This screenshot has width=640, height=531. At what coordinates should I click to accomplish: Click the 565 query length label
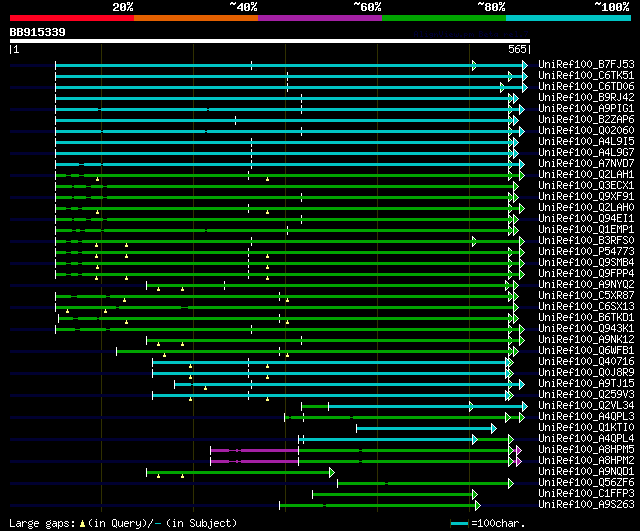(x=517, y=49)
